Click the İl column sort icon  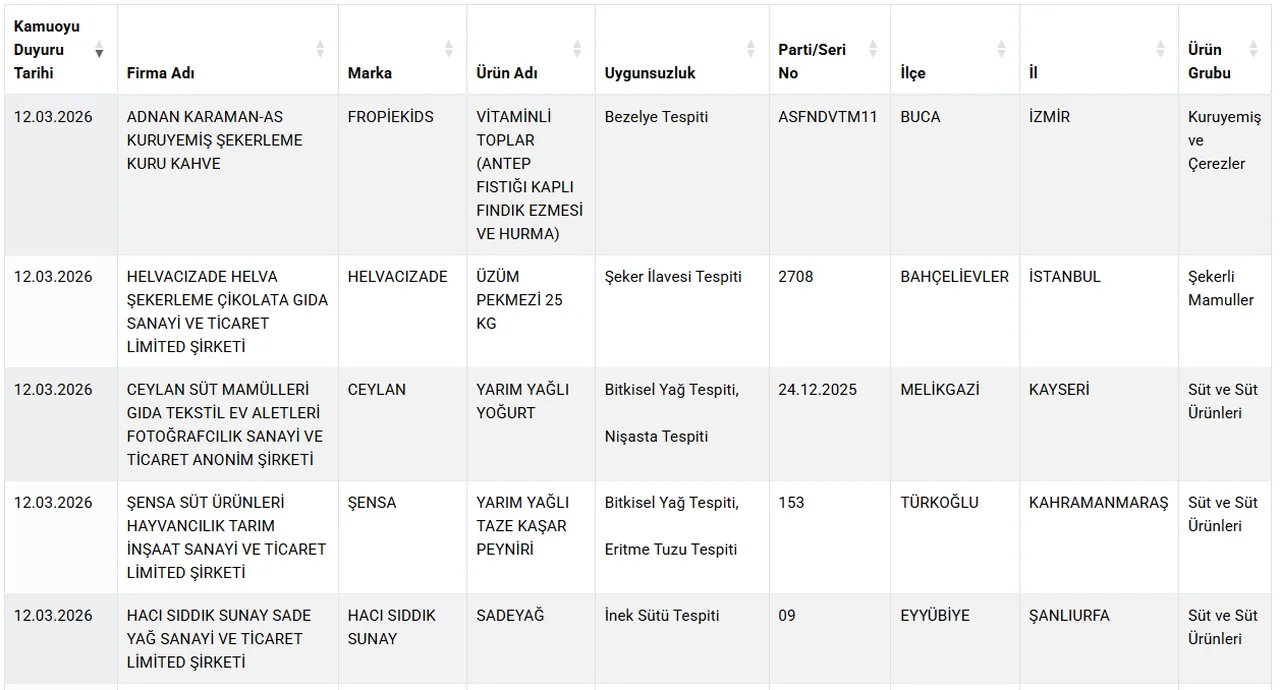click(x=1160, y=49)
